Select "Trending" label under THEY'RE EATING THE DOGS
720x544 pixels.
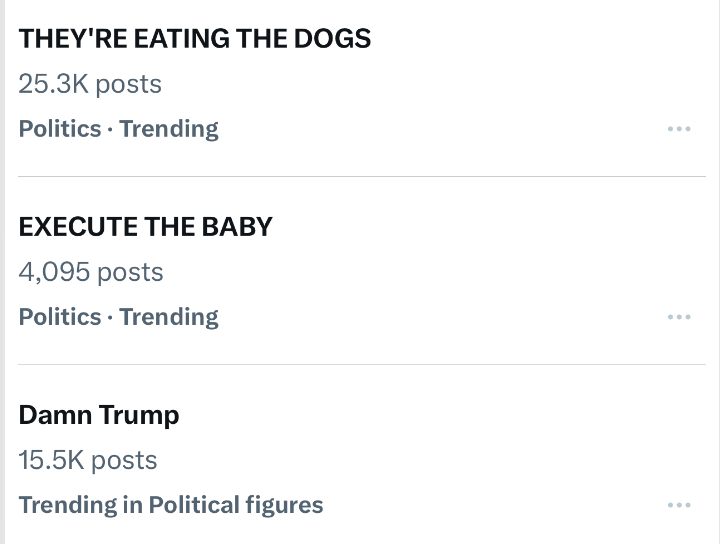(169, 129)
